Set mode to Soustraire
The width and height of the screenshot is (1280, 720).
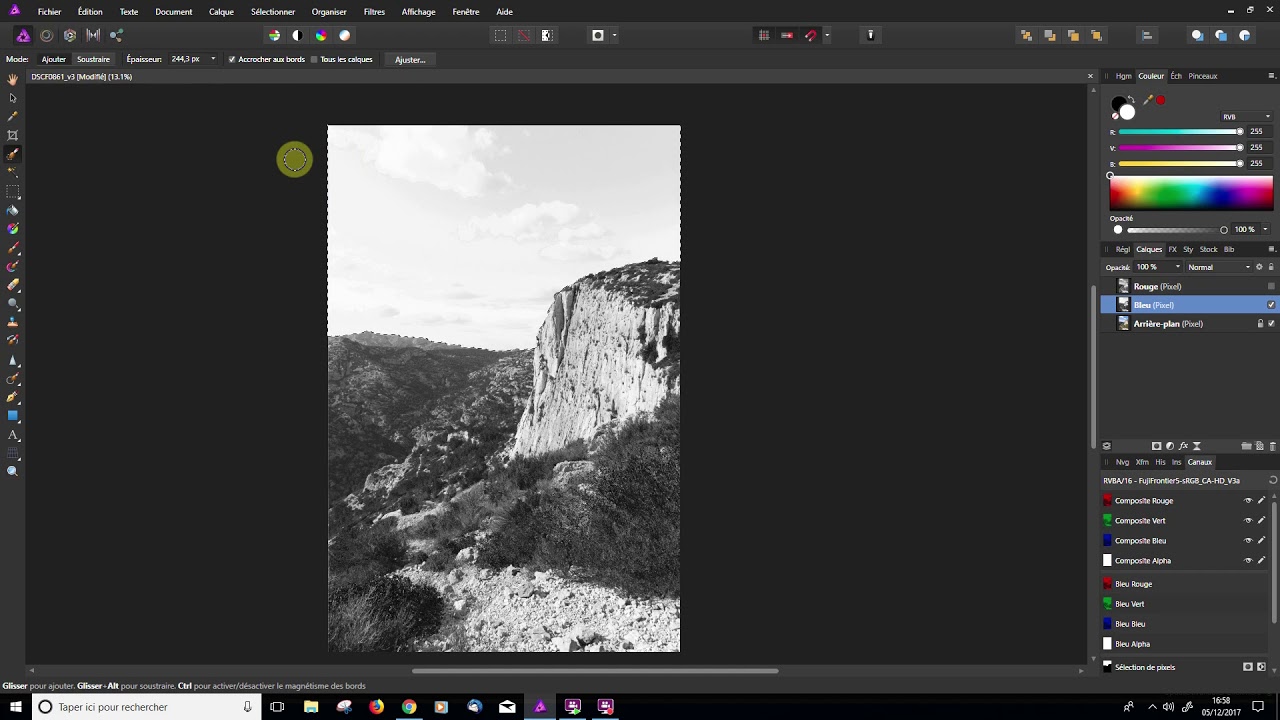[93, 59]
